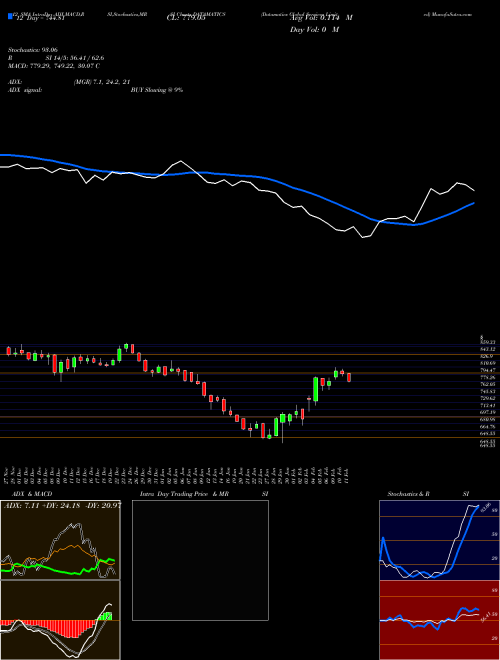Click the 'Stochastics: 93.06' readout text
The image size is (500, 660).
[x=33, y=50]
